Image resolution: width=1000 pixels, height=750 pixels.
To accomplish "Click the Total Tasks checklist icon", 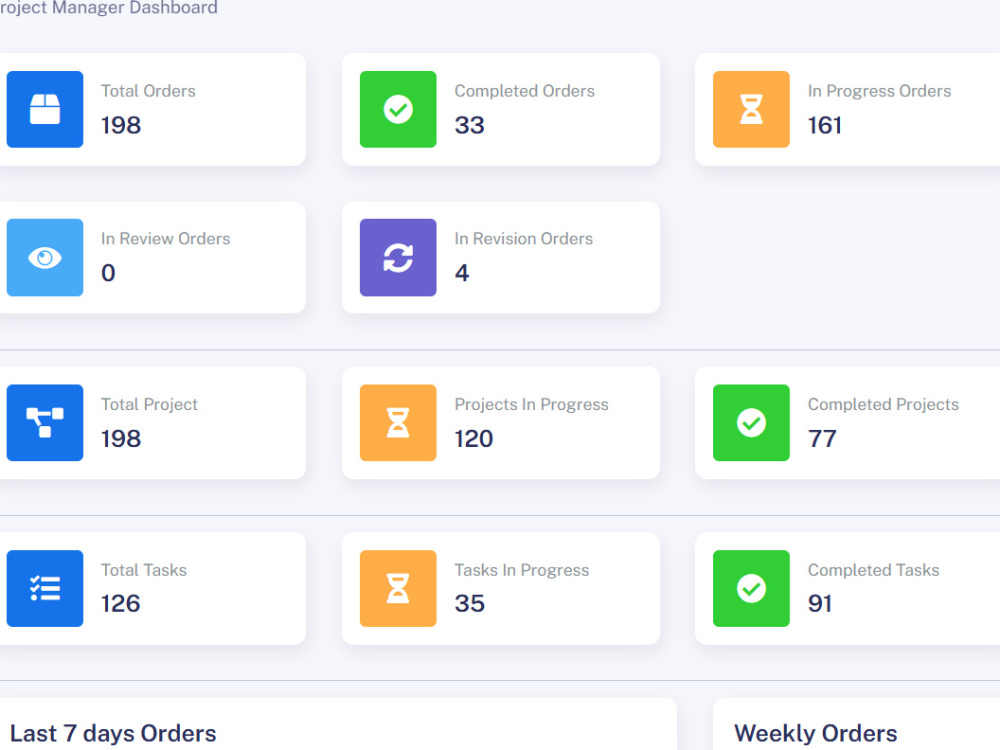I will tap(45, 589).
